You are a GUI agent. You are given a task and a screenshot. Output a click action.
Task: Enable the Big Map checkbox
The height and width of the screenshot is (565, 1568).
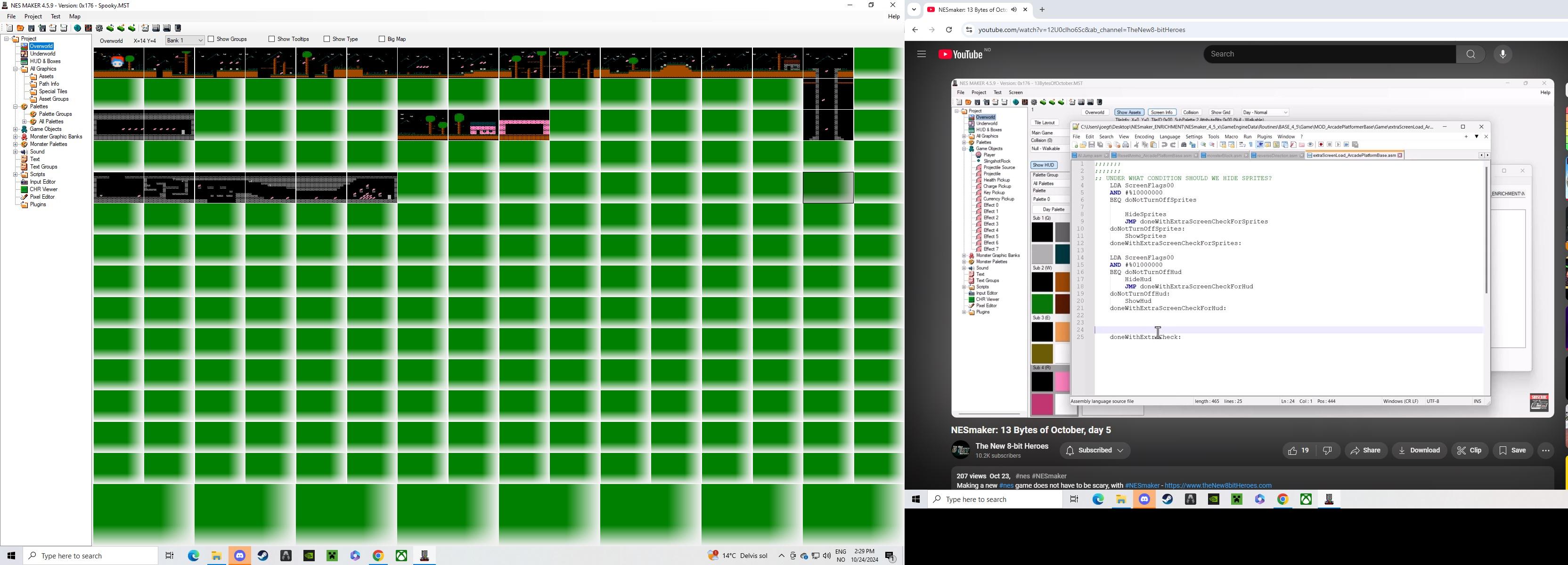(382, 39)
